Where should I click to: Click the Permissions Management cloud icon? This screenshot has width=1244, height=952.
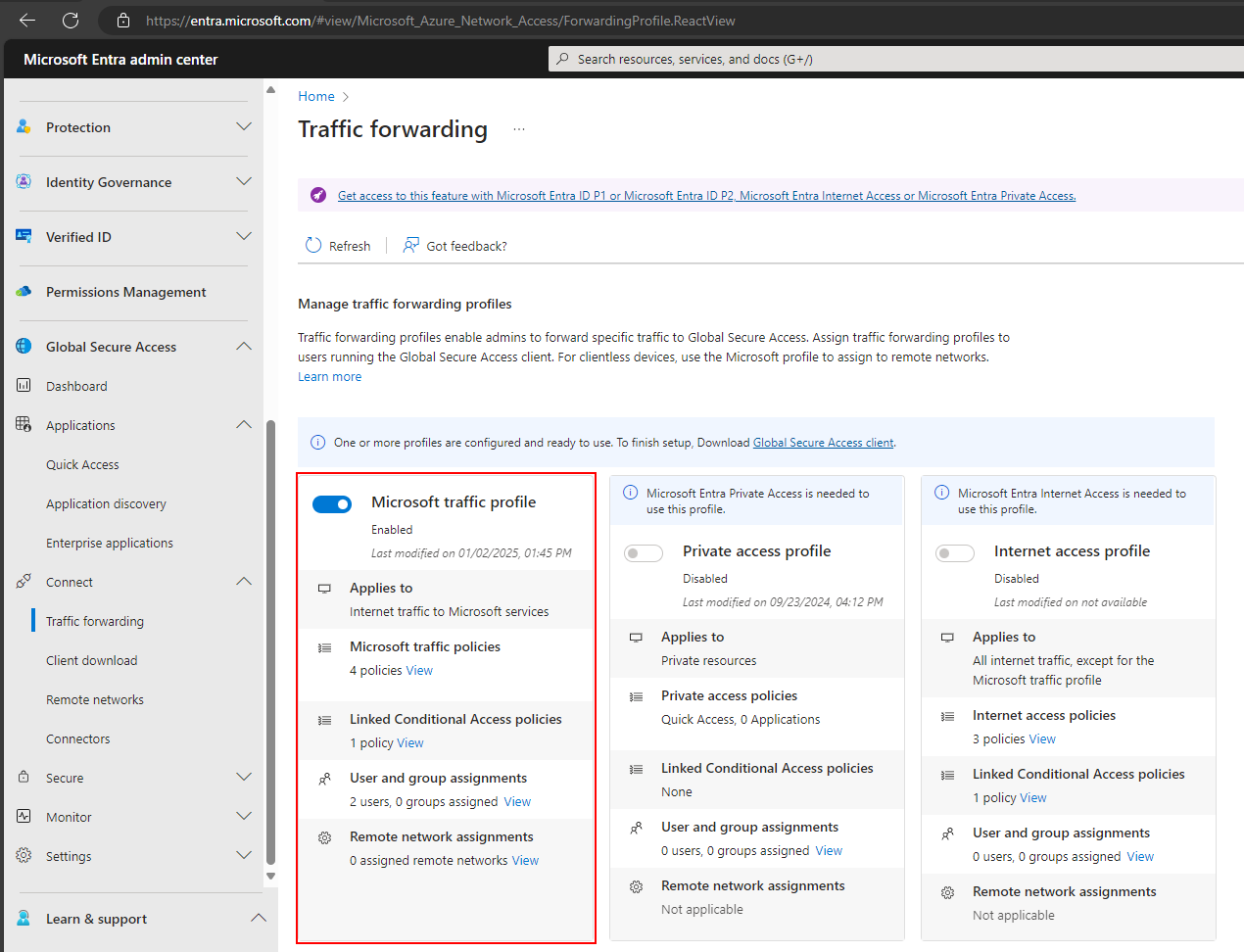(x=24, y=291)
